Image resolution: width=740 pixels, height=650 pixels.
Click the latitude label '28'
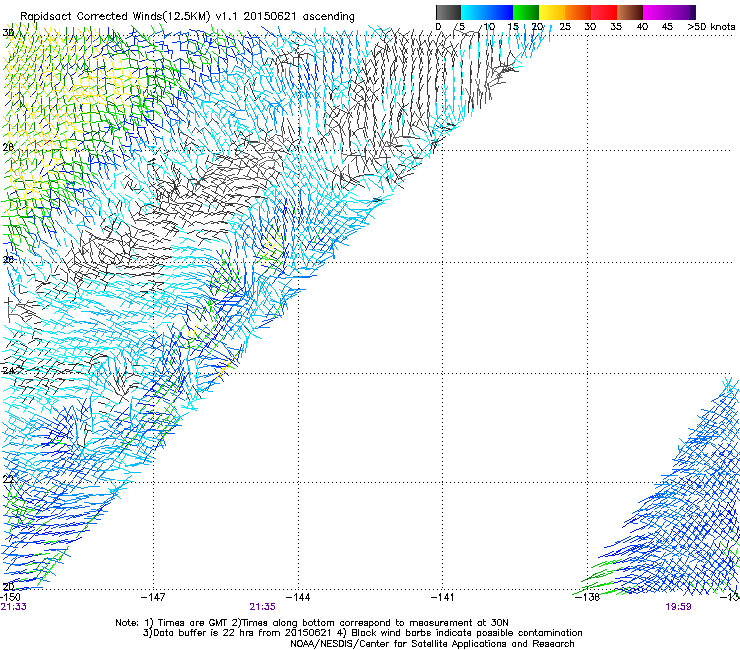(8, 147)
